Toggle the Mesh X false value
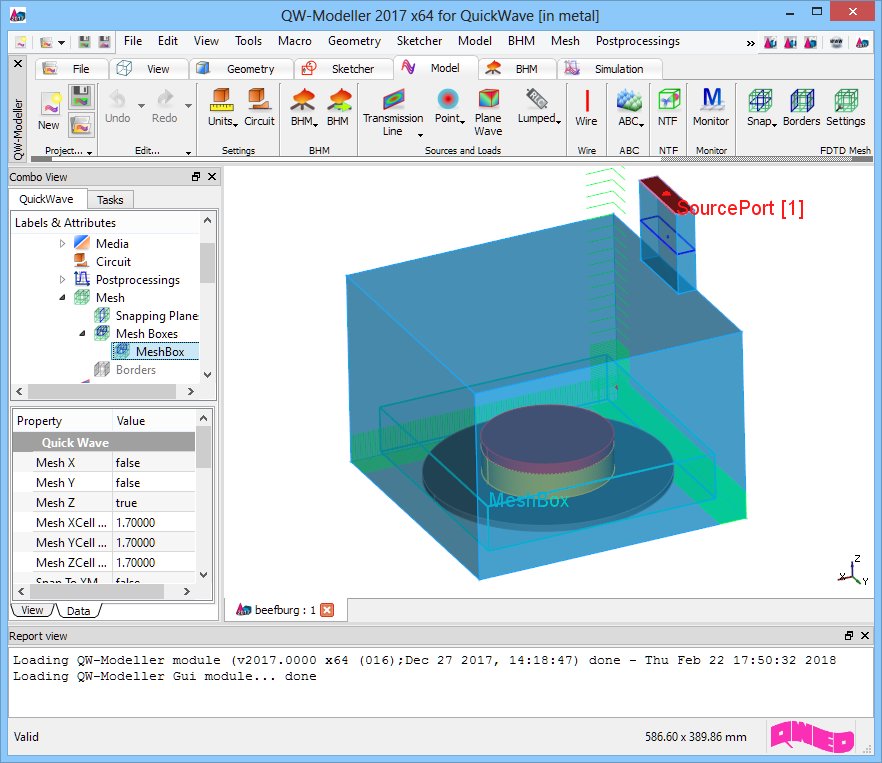This screenshot has height=763, width=882. coord(152,463)
